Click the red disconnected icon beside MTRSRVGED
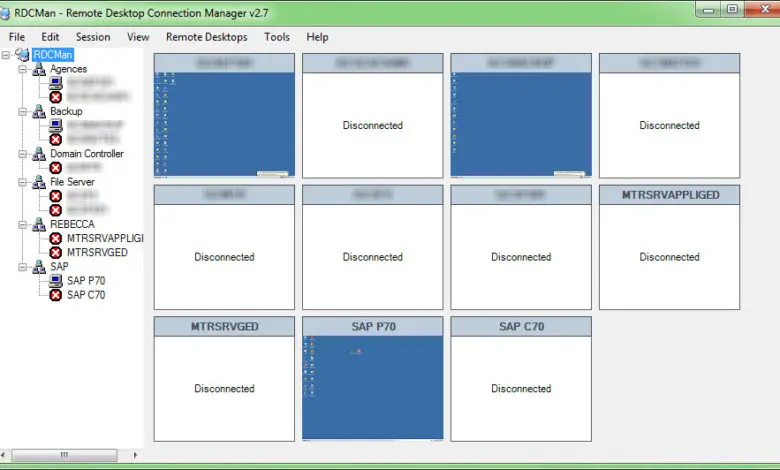 56,253
